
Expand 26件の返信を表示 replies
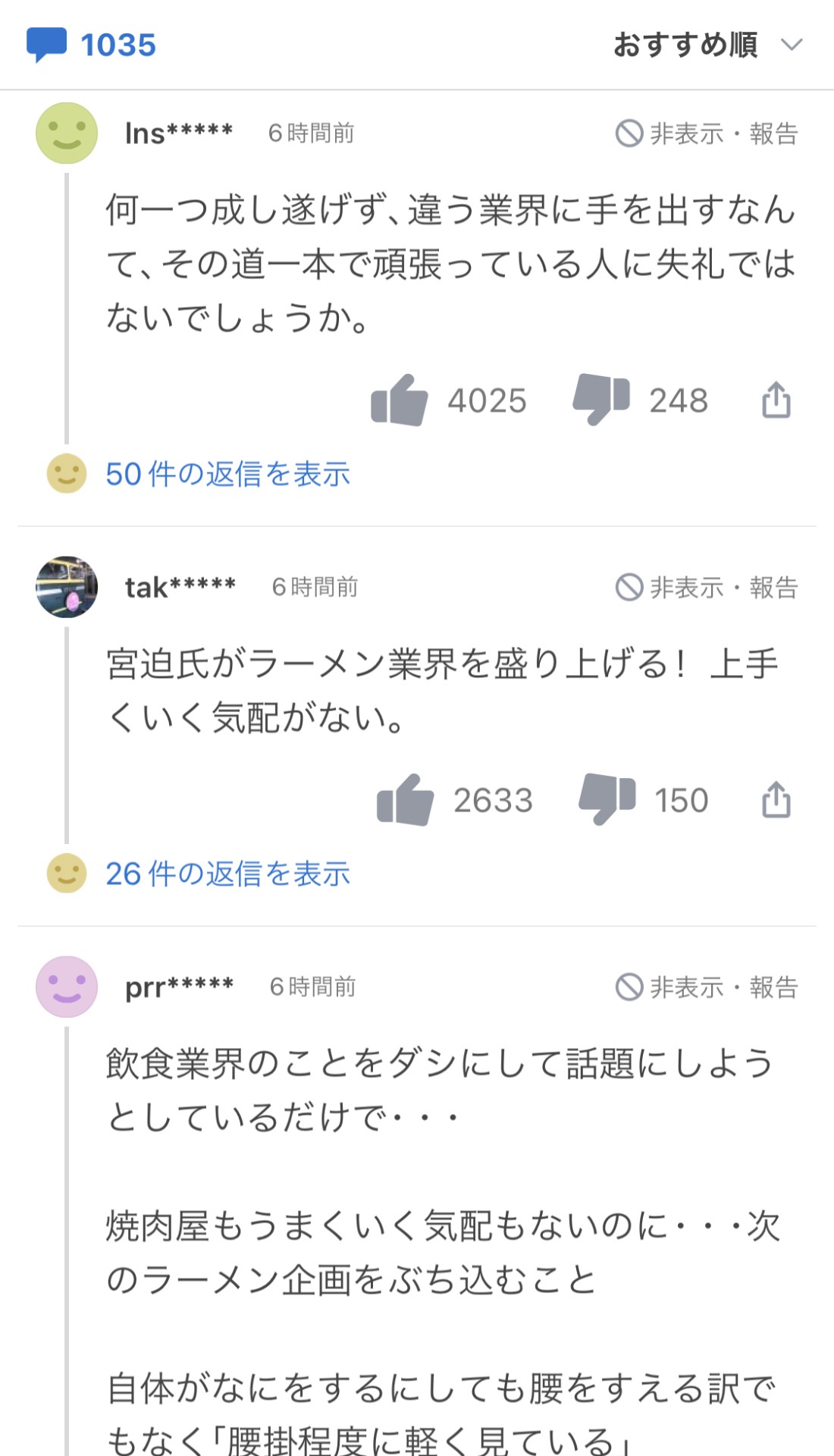tap(227, 874)
